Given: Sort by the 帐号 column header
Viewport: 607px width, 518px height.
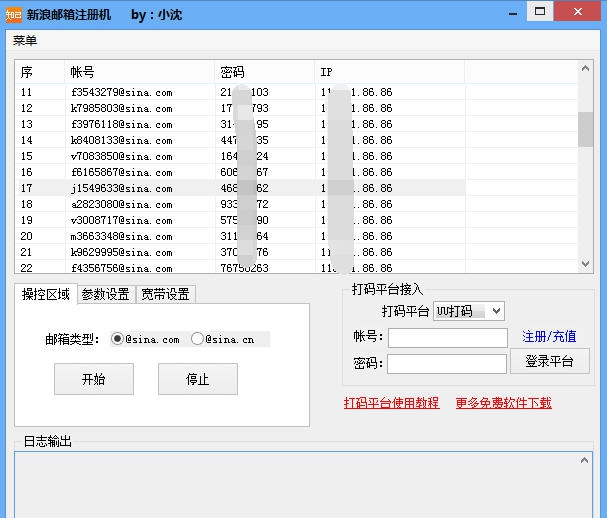Looking at the screenshot, I should [140, 72].
